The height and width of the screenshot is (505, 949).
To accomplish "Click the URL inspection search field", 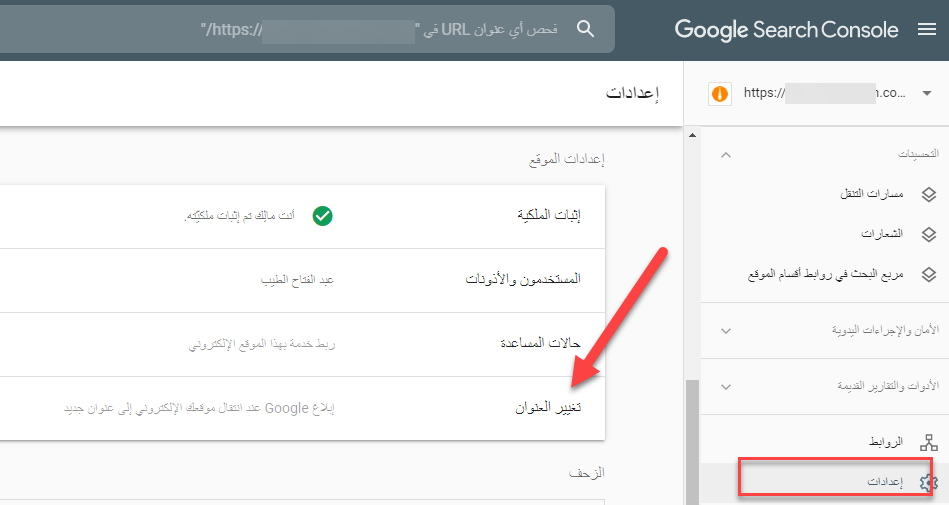I will point(307,29).
